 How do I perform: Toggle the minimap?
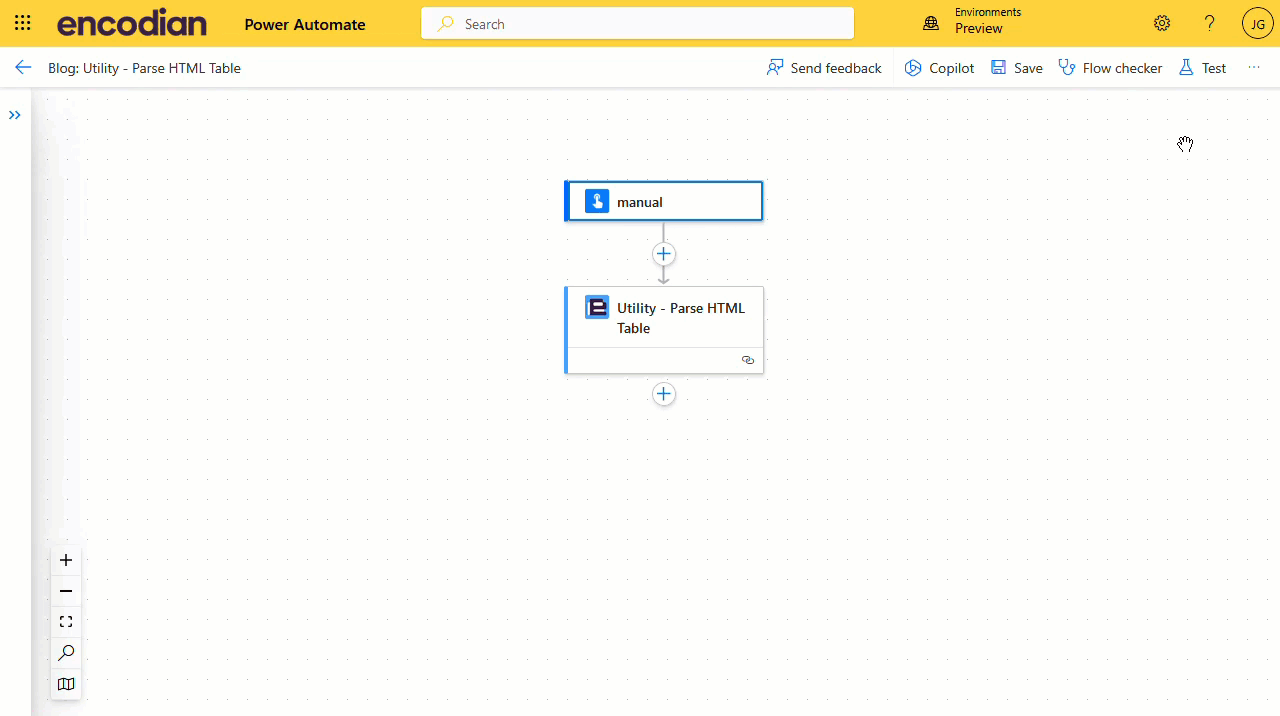click(x=66, y=684)
